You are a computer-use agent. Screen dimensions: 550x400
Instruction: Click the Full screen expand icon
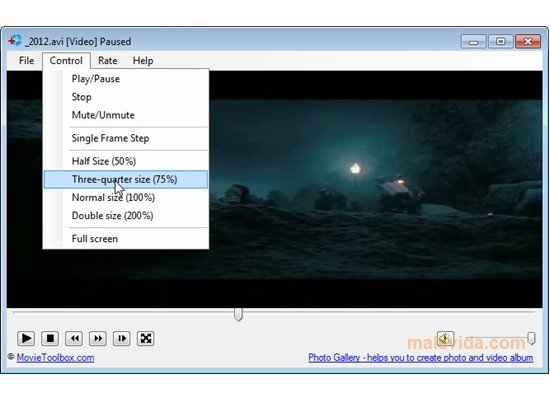tap(146, 339)
